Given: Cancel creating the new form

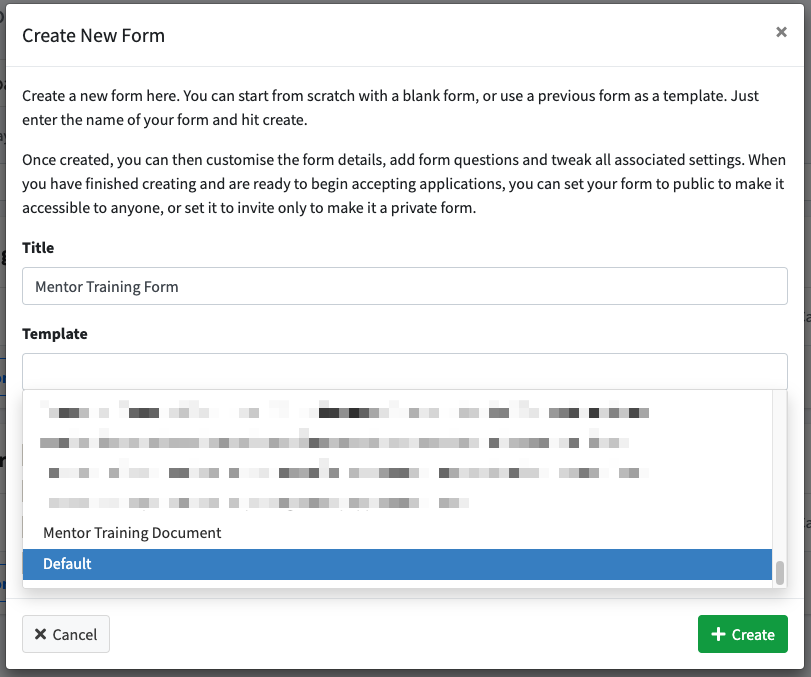Looking at the screenshot, I should click(x=66, y=634).
